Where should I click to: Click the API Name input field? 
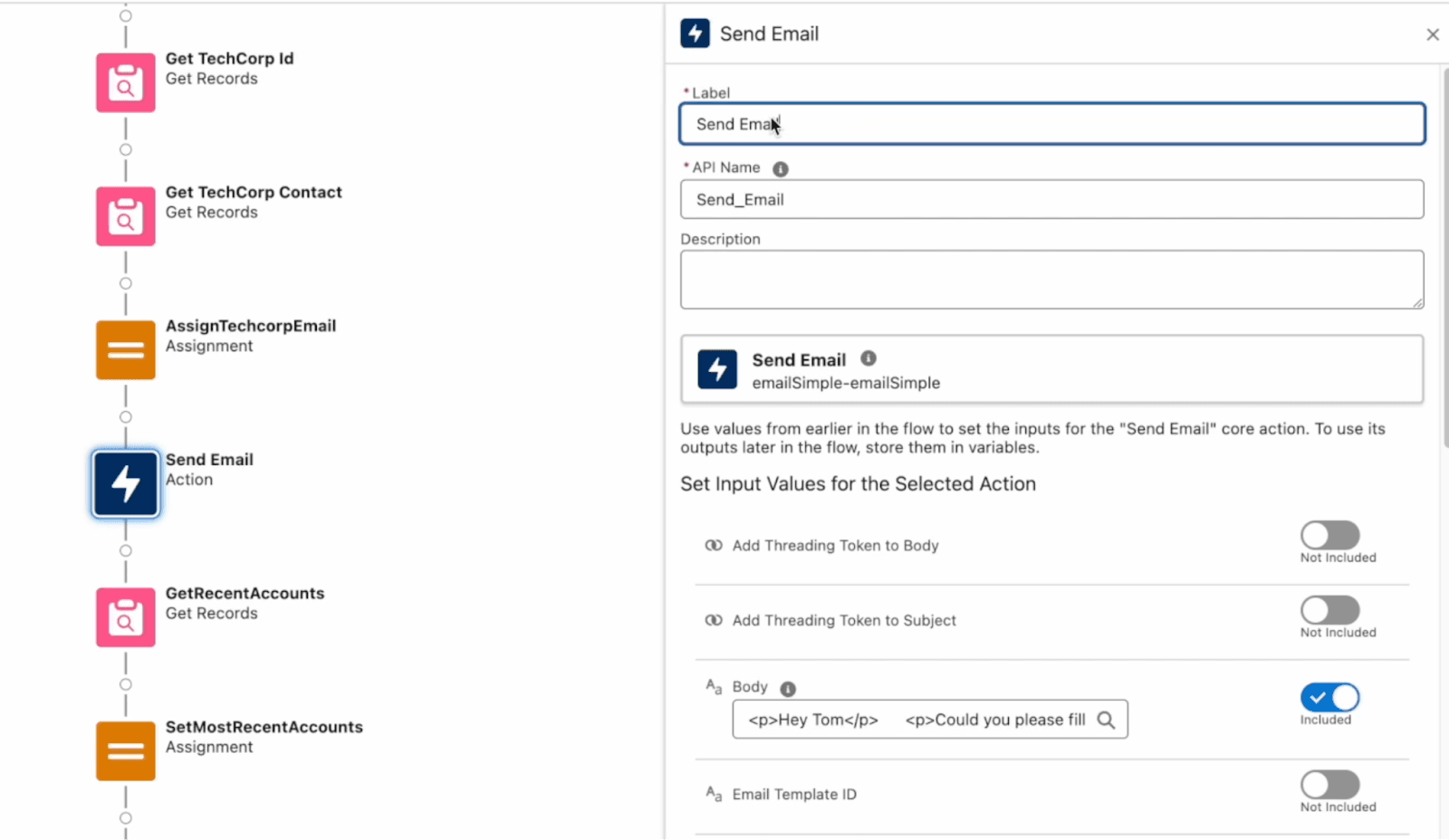pyautogui.click(x=1051, y=199)
